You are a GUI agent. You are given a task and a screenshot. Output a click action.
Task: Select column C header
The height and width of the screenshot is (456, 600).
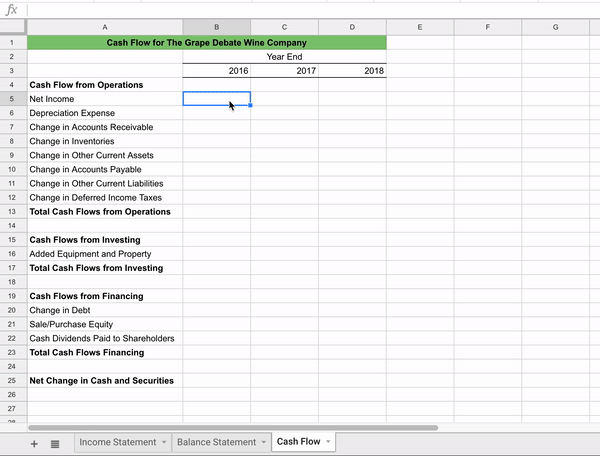click(x=284, y=27)
